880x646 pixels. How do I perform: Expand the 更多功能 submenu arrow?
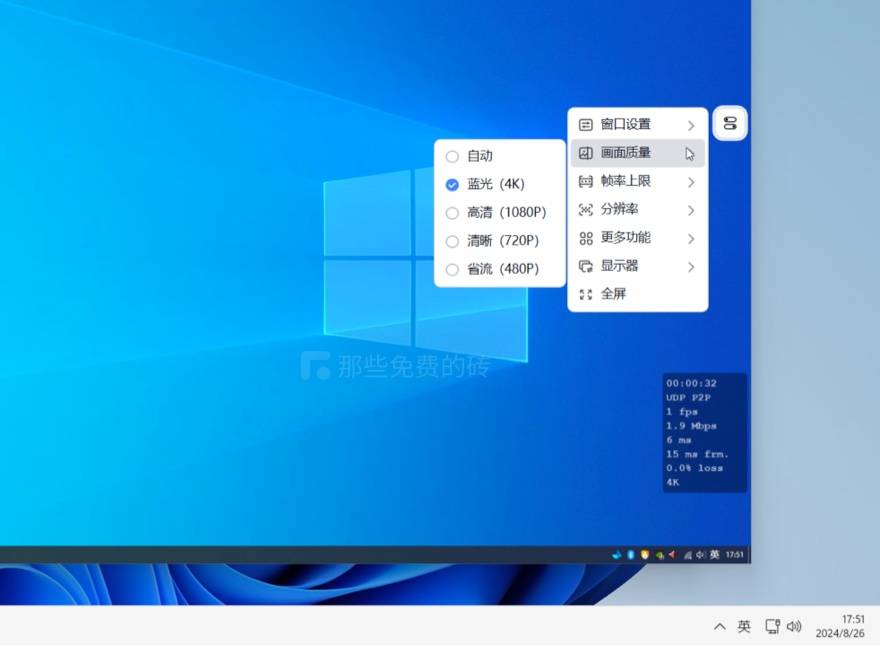tap(691, 239)
